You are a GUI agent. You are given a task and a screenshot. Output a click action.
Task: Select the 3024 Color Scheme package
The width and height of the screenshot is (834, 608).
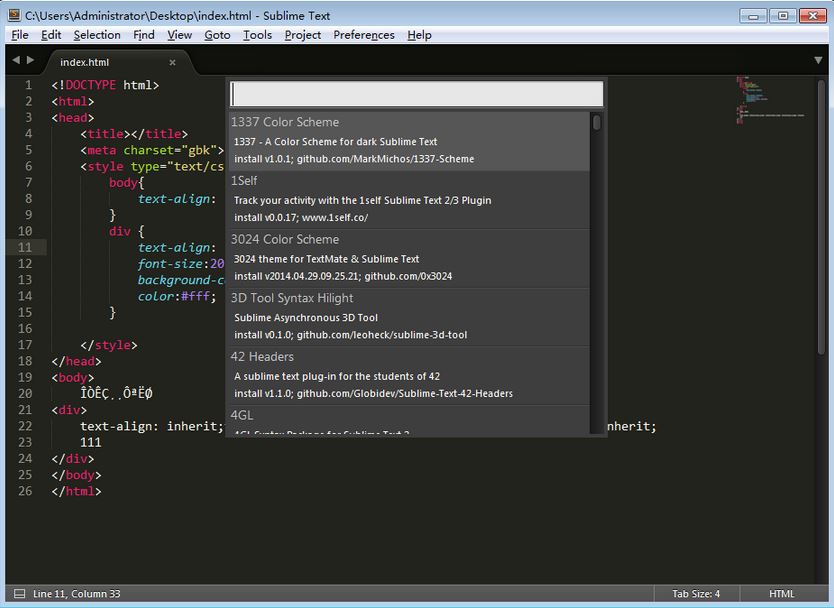(408, 259)
